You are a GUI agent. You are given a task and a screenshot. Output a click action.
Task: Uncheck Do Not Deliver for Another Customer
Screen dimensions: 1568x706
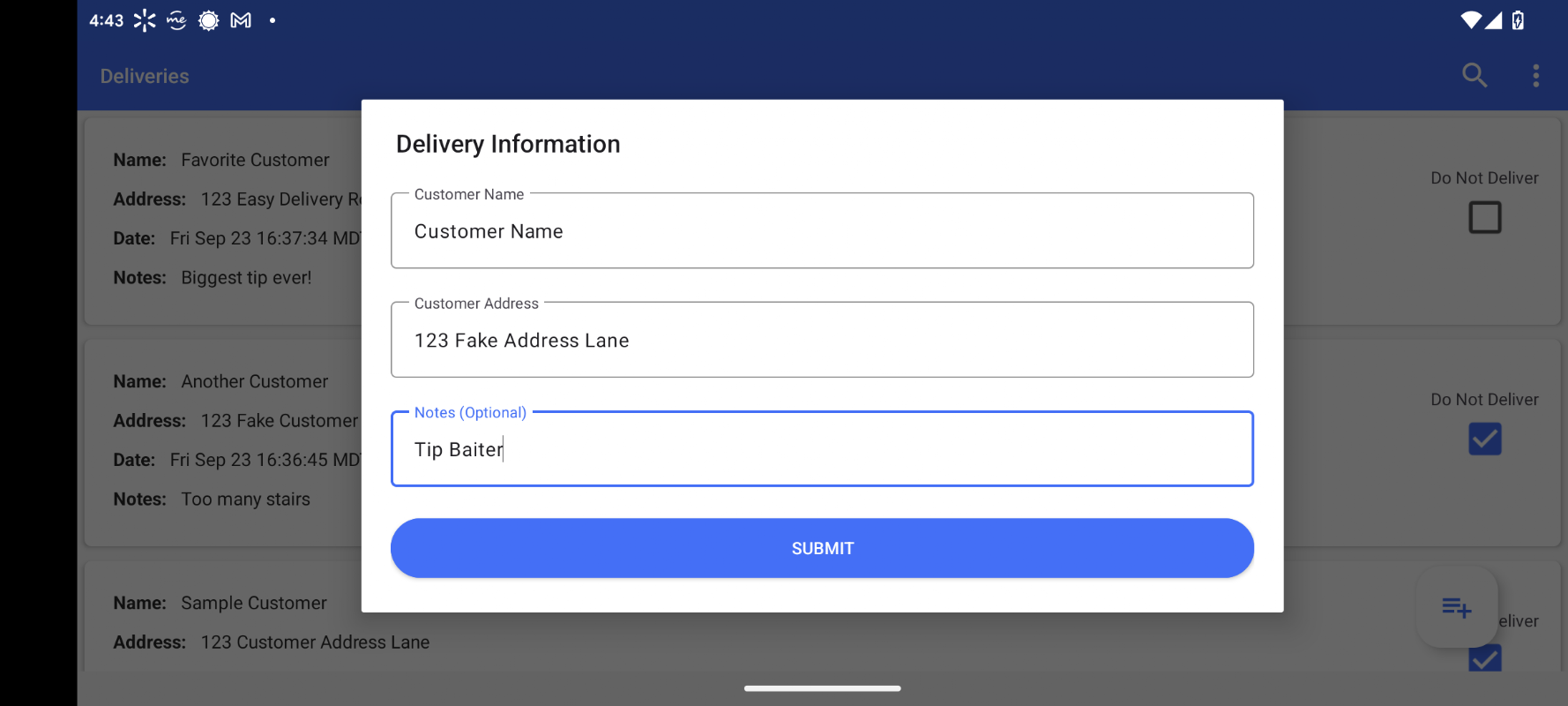[x=1485, y=439]
